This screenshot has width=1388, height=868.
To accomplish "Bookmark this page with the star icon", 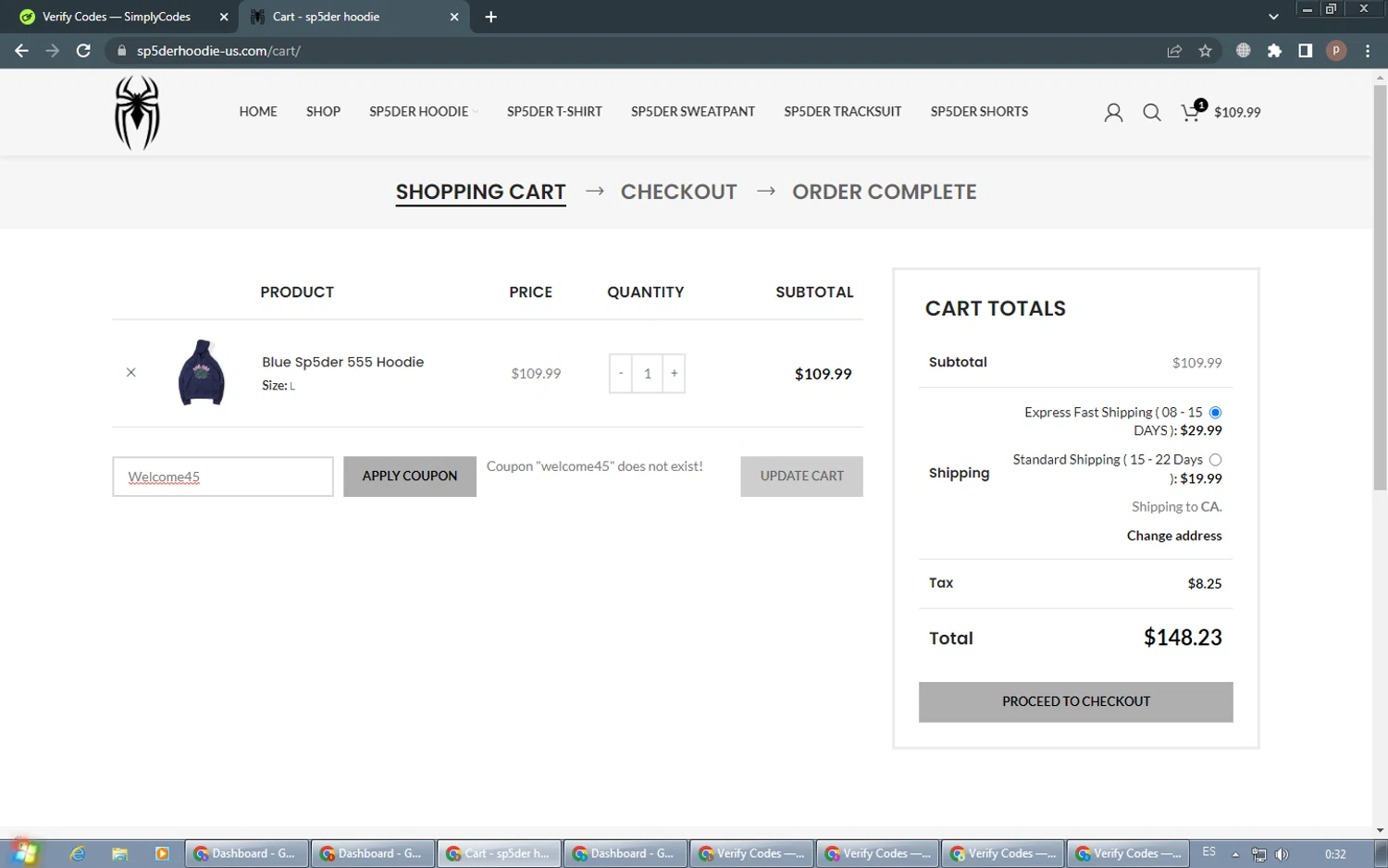I will coord(1205,51).
